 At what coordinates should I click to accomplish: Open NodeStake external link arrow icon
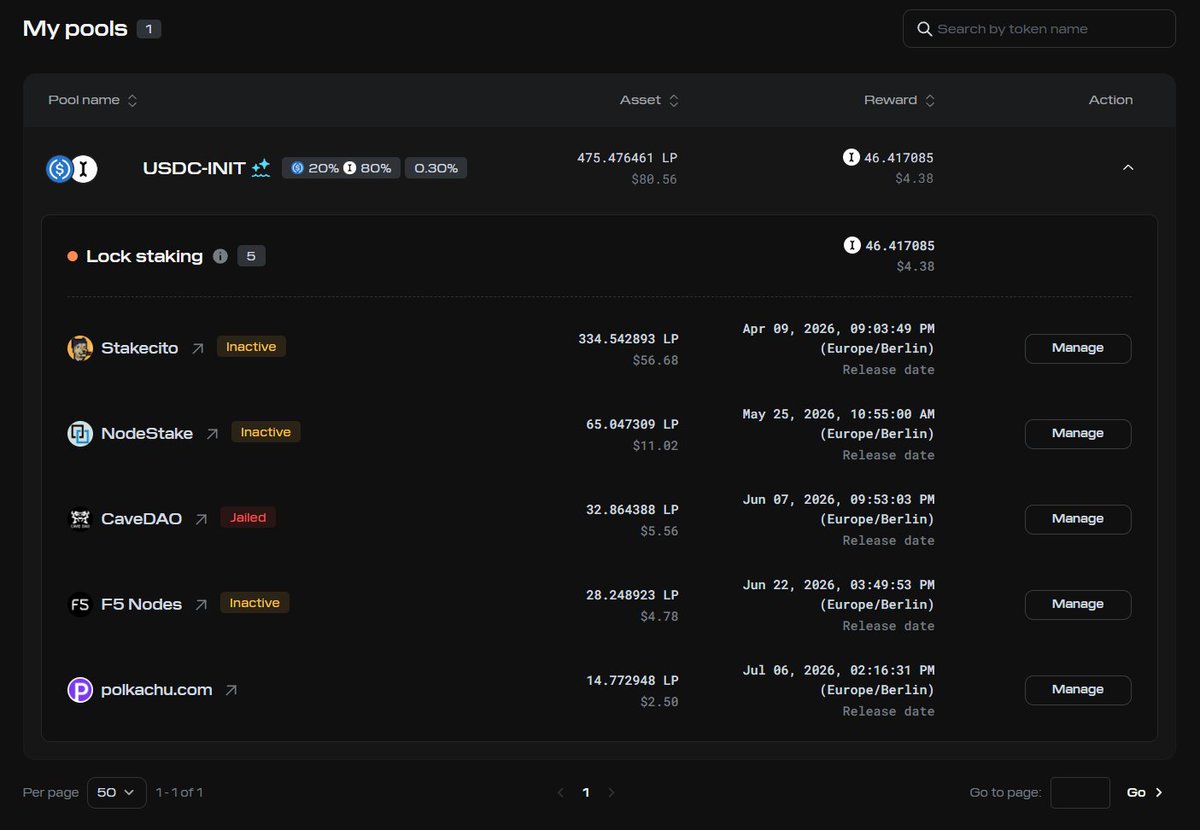tap(212, 434)
